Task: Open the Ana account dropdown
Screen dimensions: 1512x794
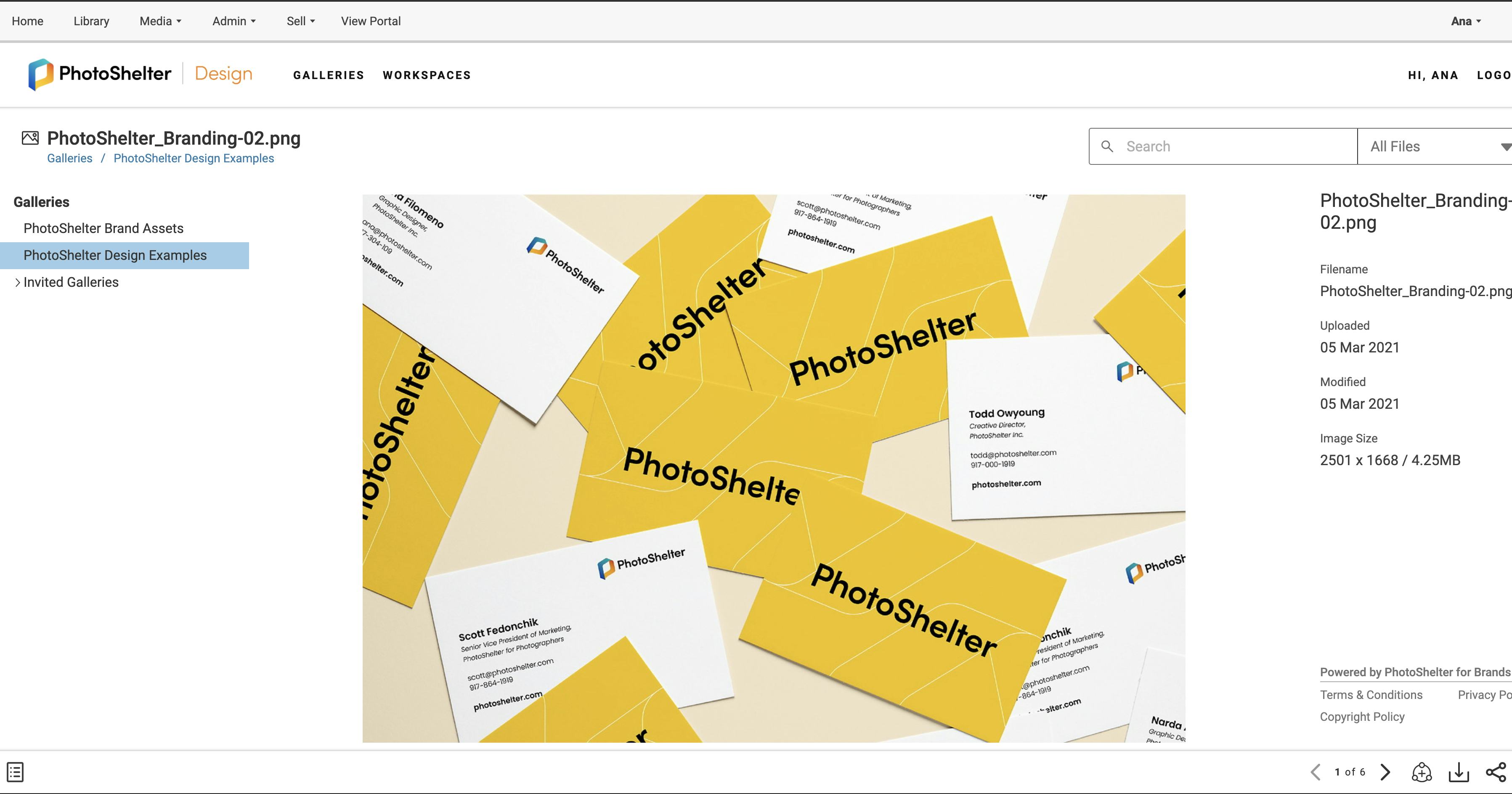Action: (1466, 21)
